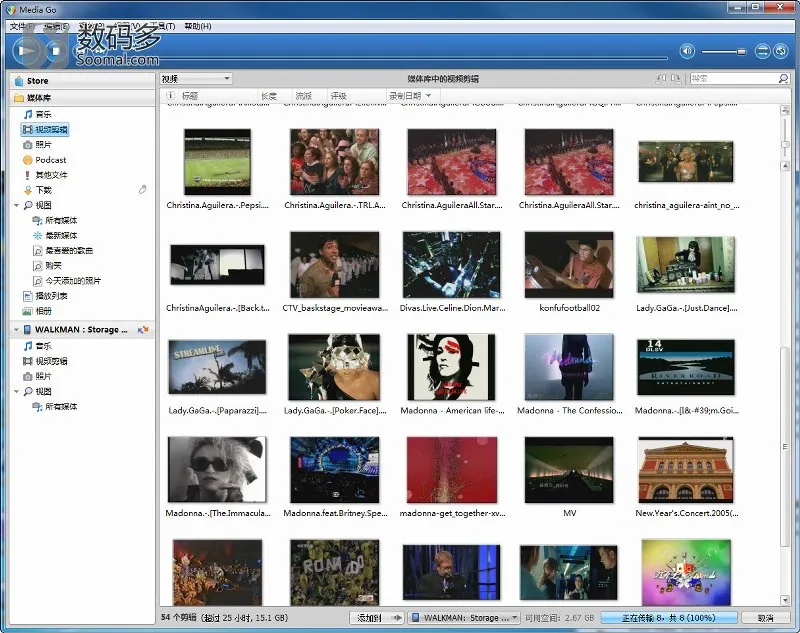Image resolution: width=800 pixels, height=633 pixels.
Task: Toggle repeat playback mode
Action: click(780, 51)
